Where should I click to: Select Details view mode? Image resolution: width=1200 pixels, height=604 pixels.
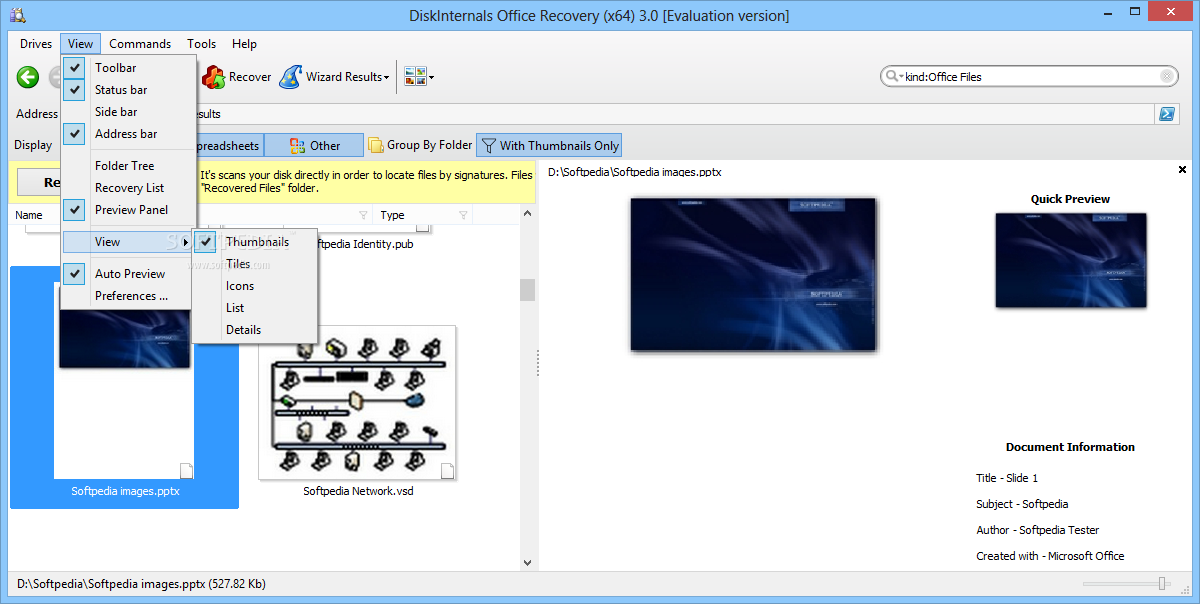coord(255,330)
